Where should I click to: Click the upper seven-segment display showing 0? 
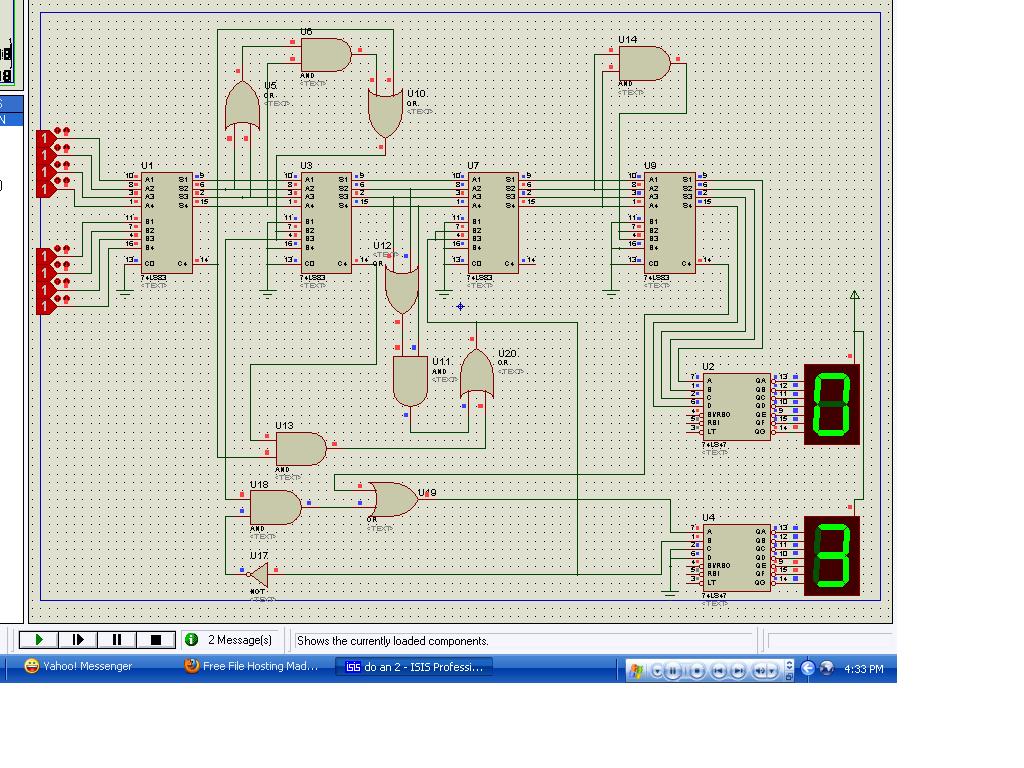832,403
